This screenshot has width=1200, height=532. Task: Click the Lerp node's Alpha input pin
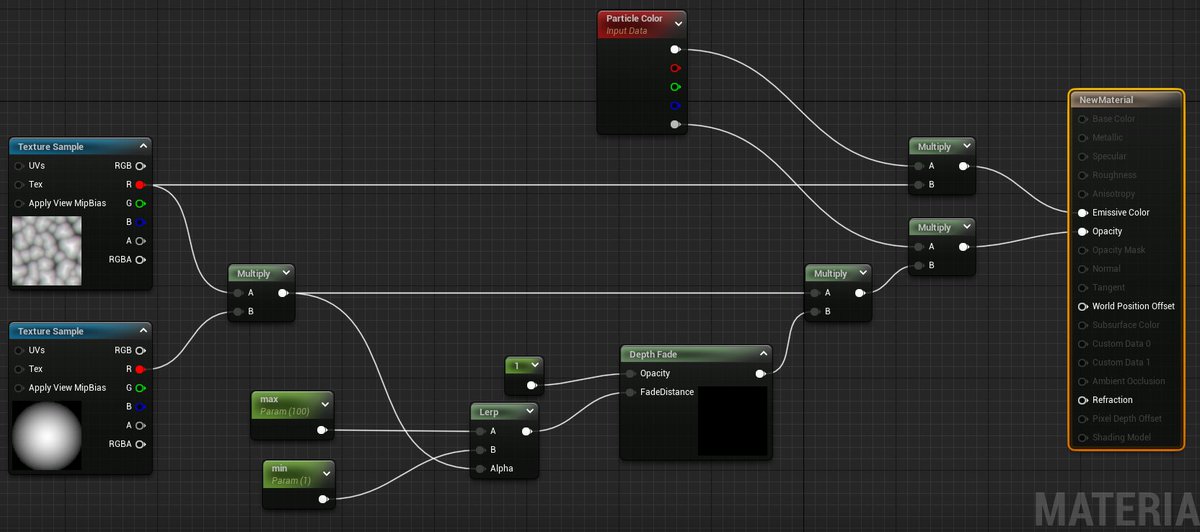[481, 469]
